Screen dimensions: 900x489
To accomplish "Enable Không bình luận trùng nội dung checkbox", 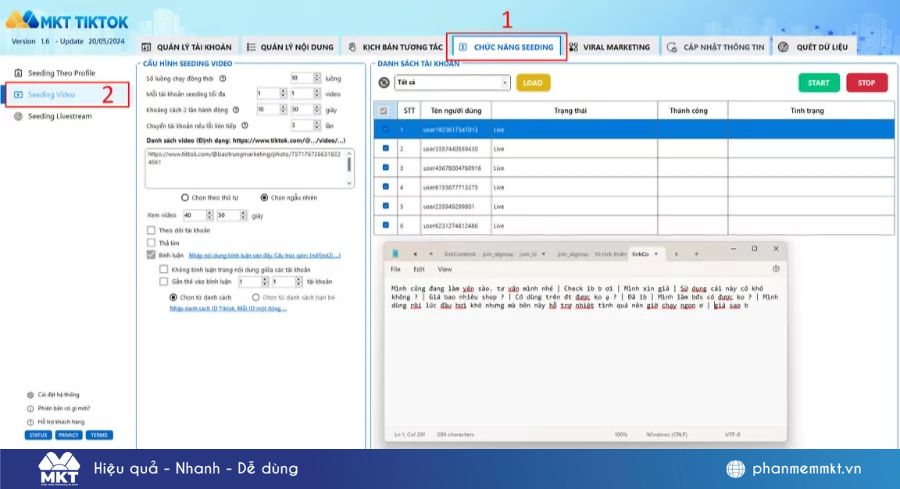I will coord(164,269).
